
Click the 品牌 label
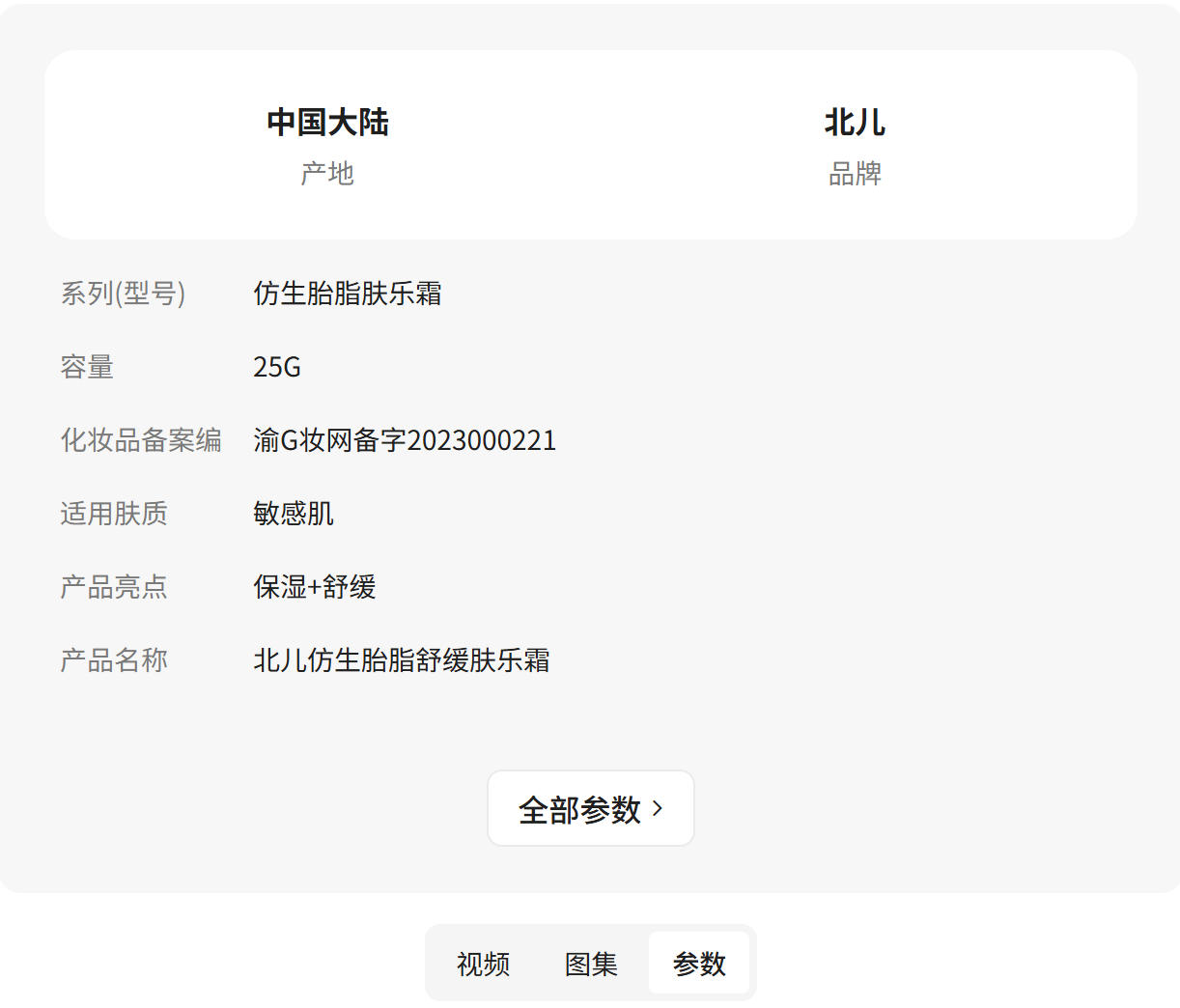point(855,174)
